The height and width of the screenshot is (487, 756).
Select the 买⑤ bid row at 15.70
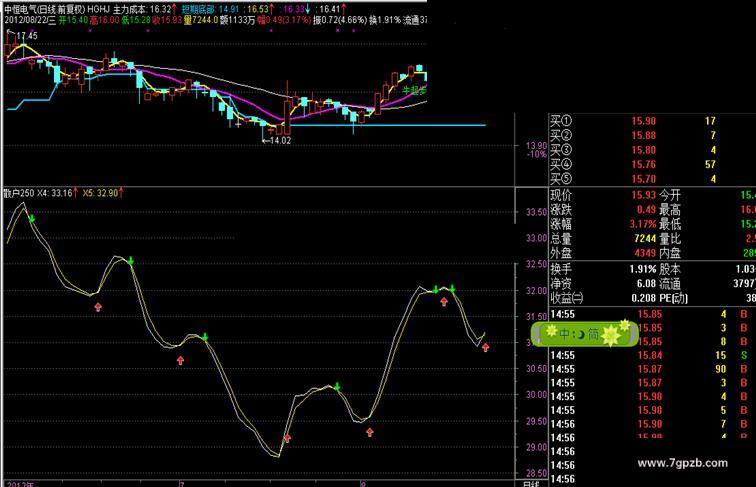[652, 179]
